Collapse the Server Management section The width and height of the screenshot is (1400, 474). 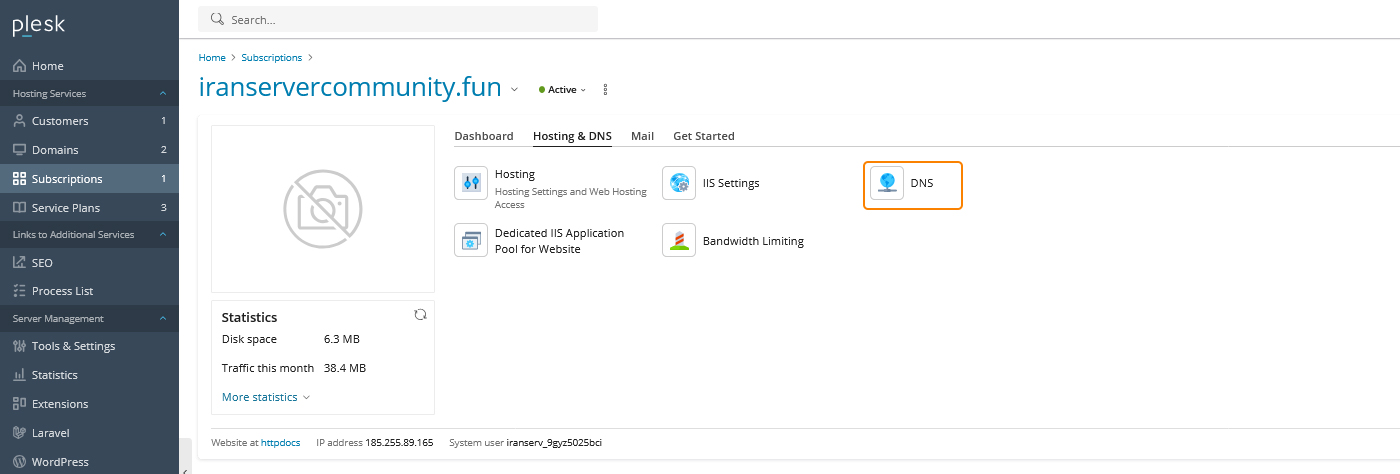pos(163,319)
